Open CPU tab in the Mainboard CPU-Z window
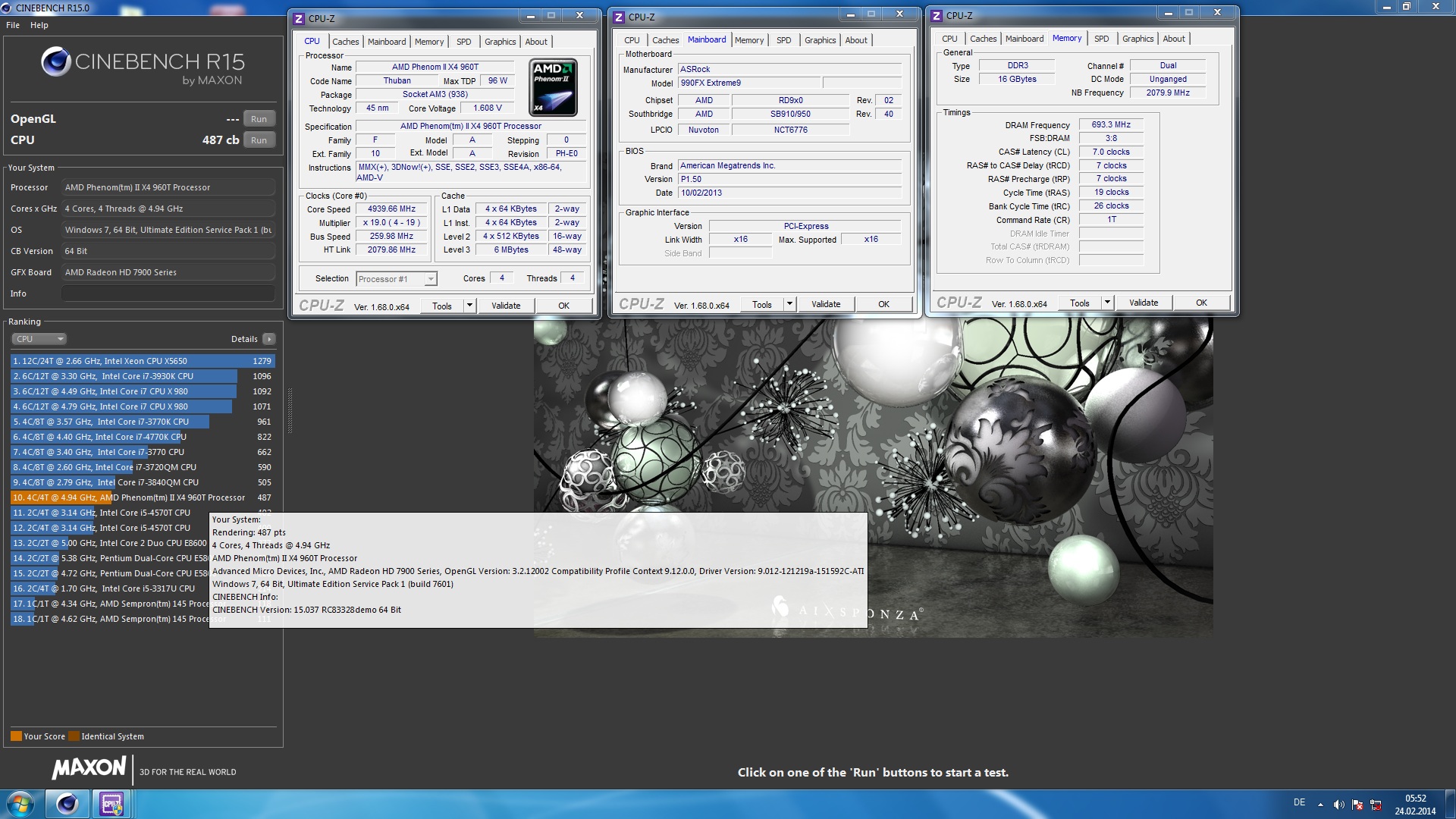The height and width of the screenshot is (819, 1456). [x=632, y=40]
